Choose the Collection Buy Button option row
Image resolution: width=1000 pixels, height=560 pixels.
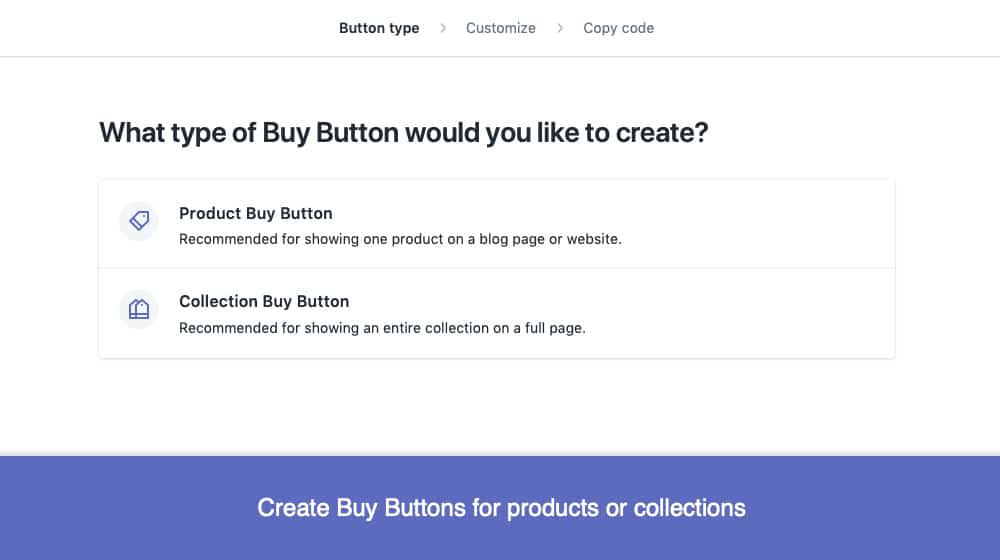click(x=497, y=313)
